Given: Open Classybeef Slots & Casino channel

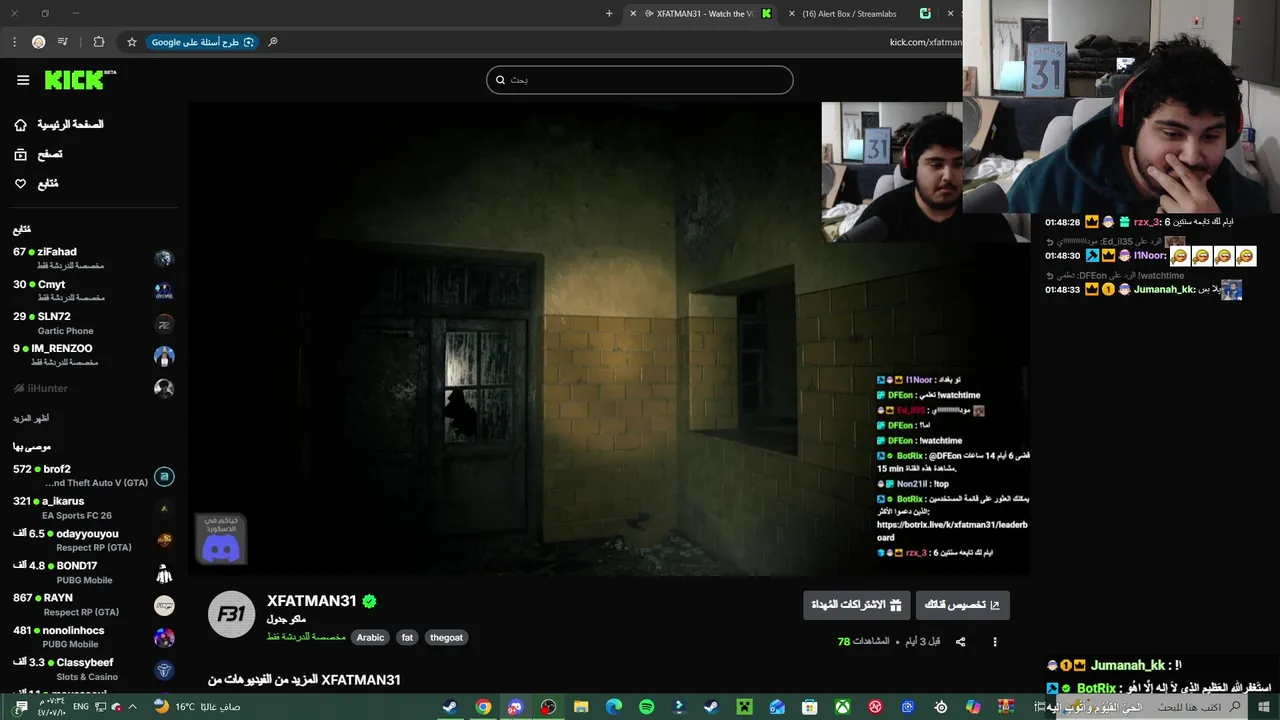Looking at the screenshot, I should 93,669.
